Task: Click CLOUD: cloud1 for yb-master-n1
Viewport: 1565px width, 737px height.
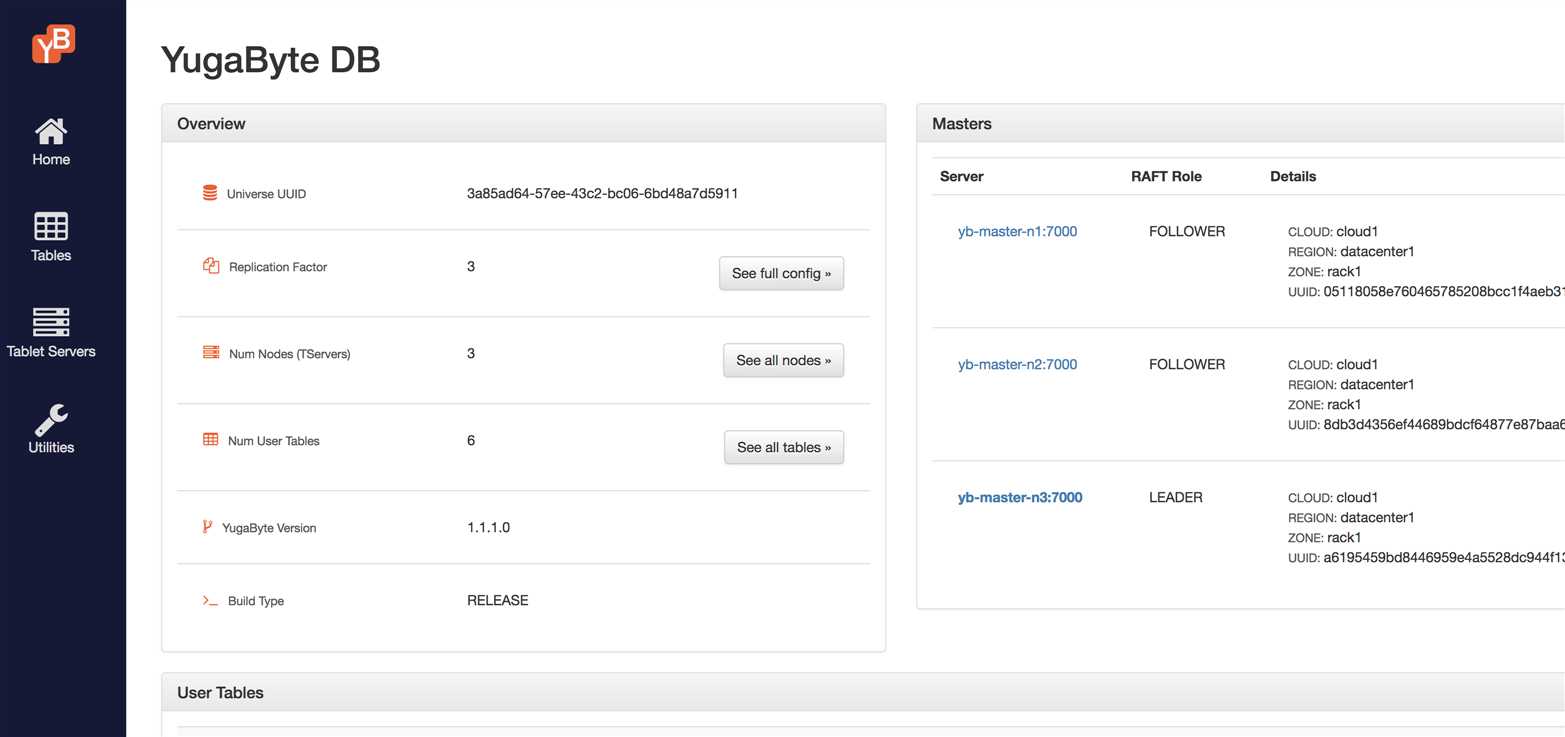Action: click(1333, 231)
